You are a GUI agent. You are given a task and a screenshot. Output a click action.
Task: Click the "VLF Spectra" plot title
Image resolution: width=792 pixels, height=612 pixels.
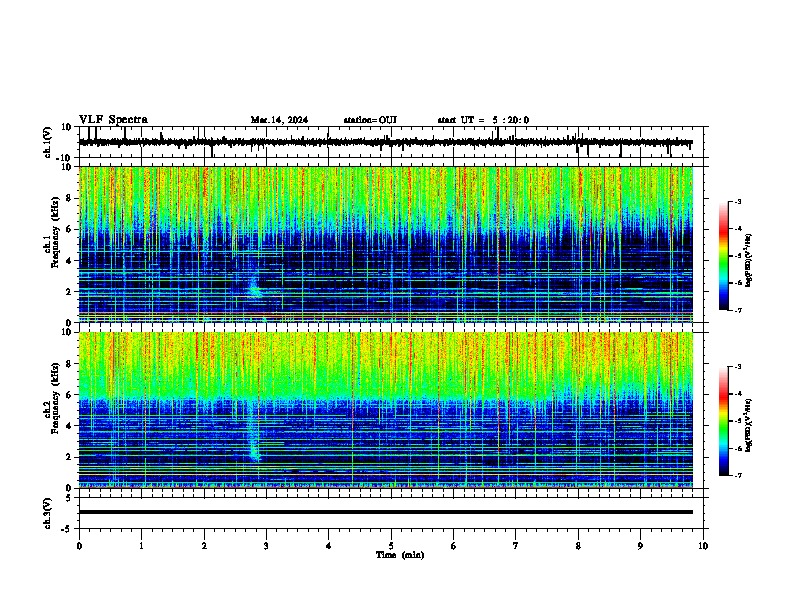113,120
